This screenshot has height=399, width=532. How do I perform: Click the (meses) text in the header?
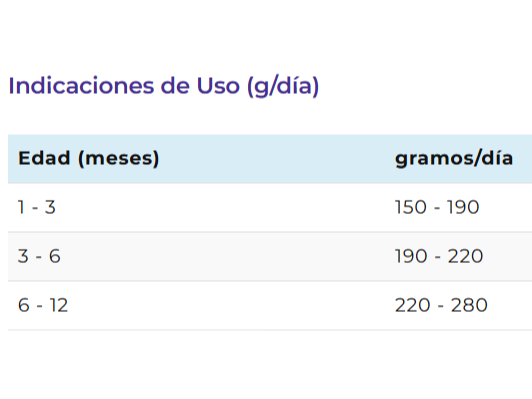coord(118,158)
